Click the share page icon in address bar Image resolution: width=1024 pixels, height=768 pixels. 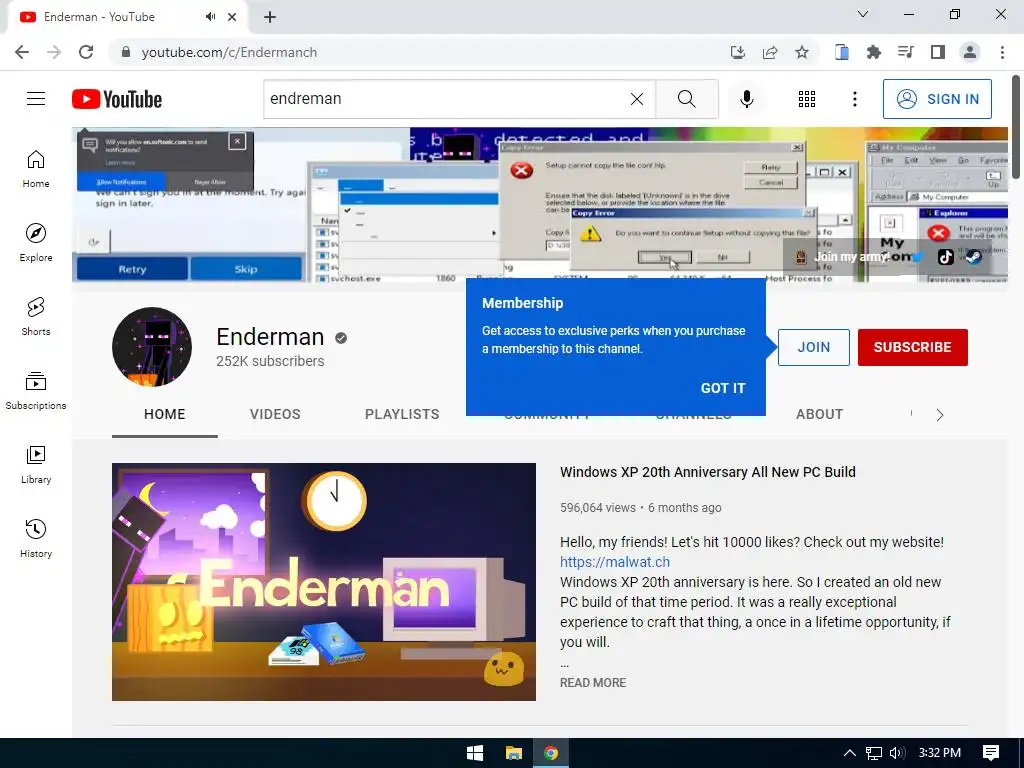tap(770, 52)
